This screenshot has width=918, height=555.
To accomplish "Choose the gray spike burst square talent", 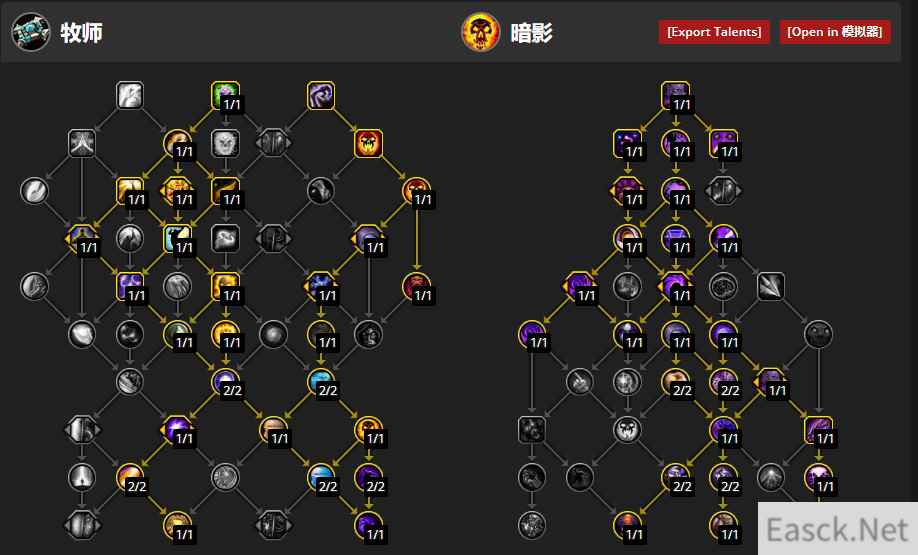I will [770, 286].
